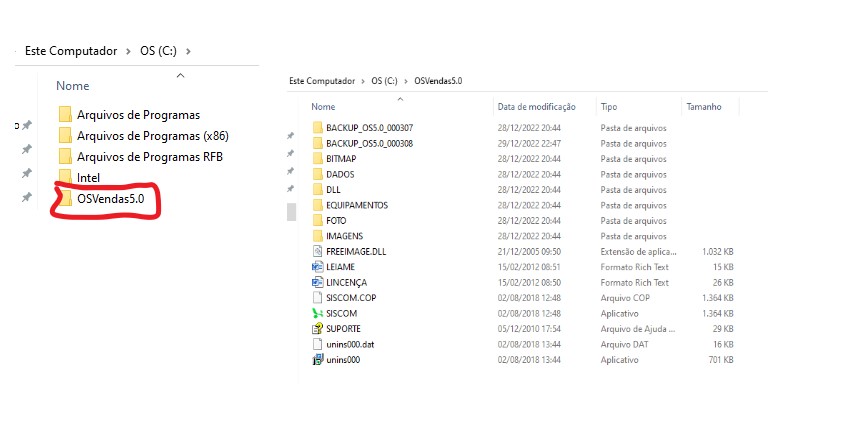
Task: Click 'Arquivo de Ajuda ...' type cell
Action: (638, 329)
